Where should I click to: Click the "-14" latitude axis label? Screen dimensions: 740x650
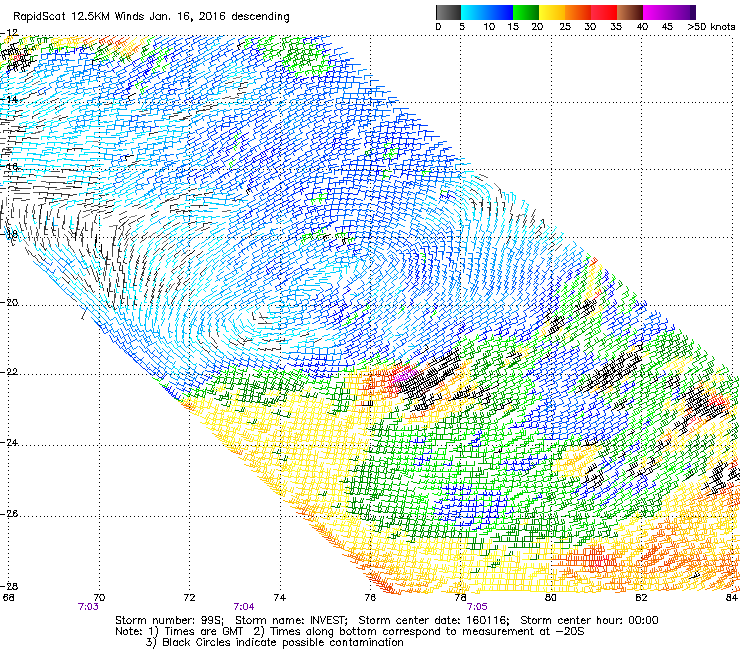pos(9,100)
